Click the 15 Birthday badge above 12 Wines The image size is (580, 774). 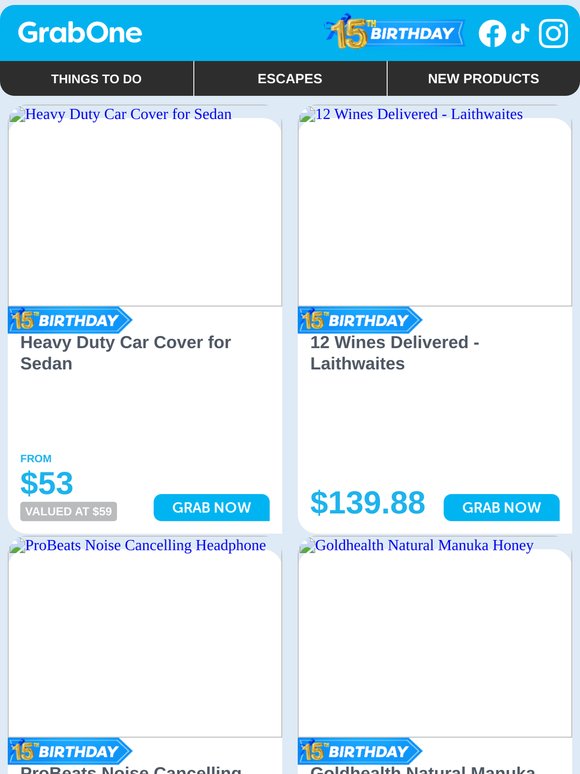[360, 320]
